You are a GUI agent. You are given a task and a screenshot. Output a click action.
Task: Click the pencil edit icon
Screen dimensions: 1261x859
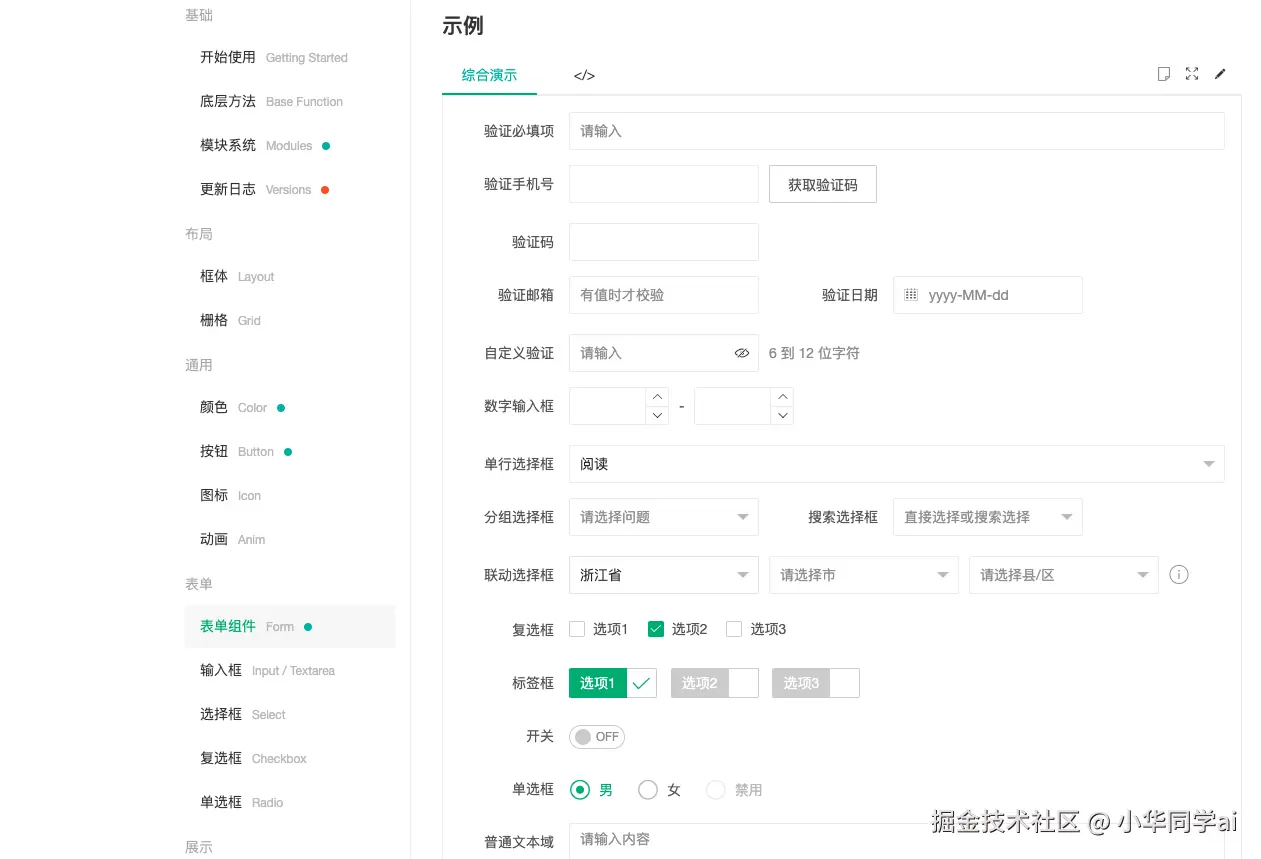pyautogui.click(x=1220, y=74)
